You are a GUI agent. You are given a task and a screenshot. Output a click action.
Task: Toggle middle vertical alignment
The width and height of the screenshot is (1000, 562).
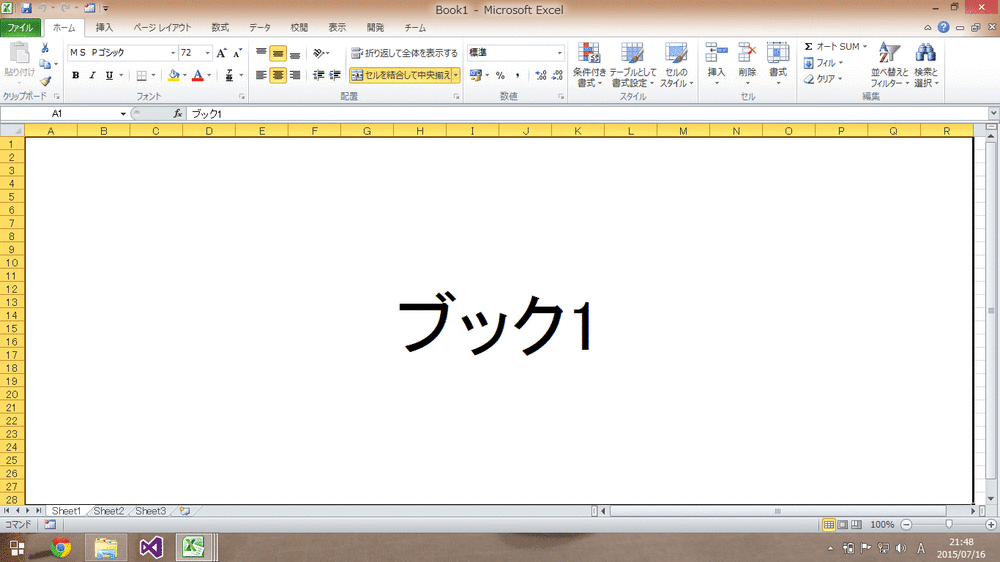pyautogui.click(x=278, y=53)
